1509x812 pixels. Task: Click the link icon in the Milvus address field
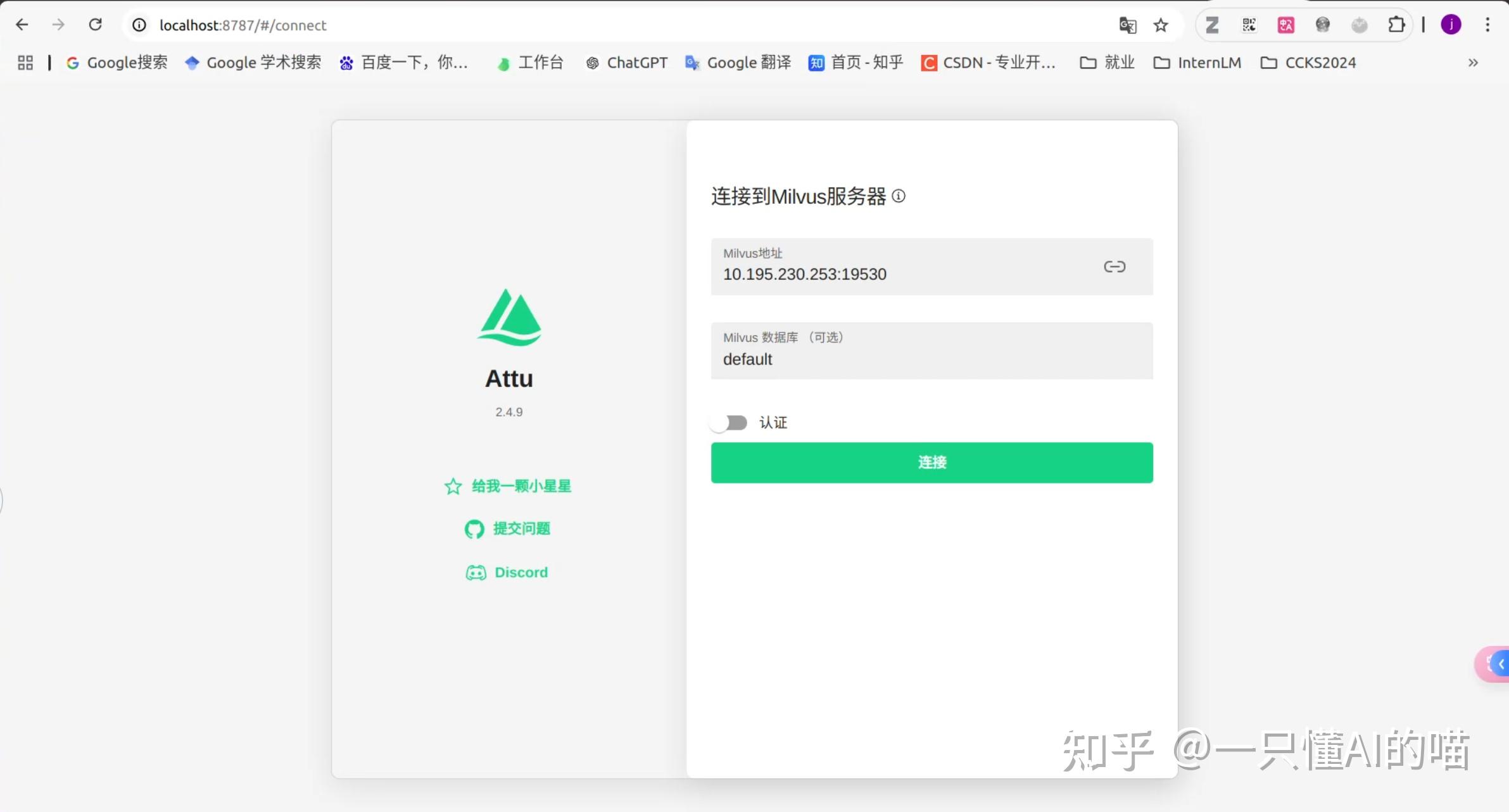coord(1113,266)
